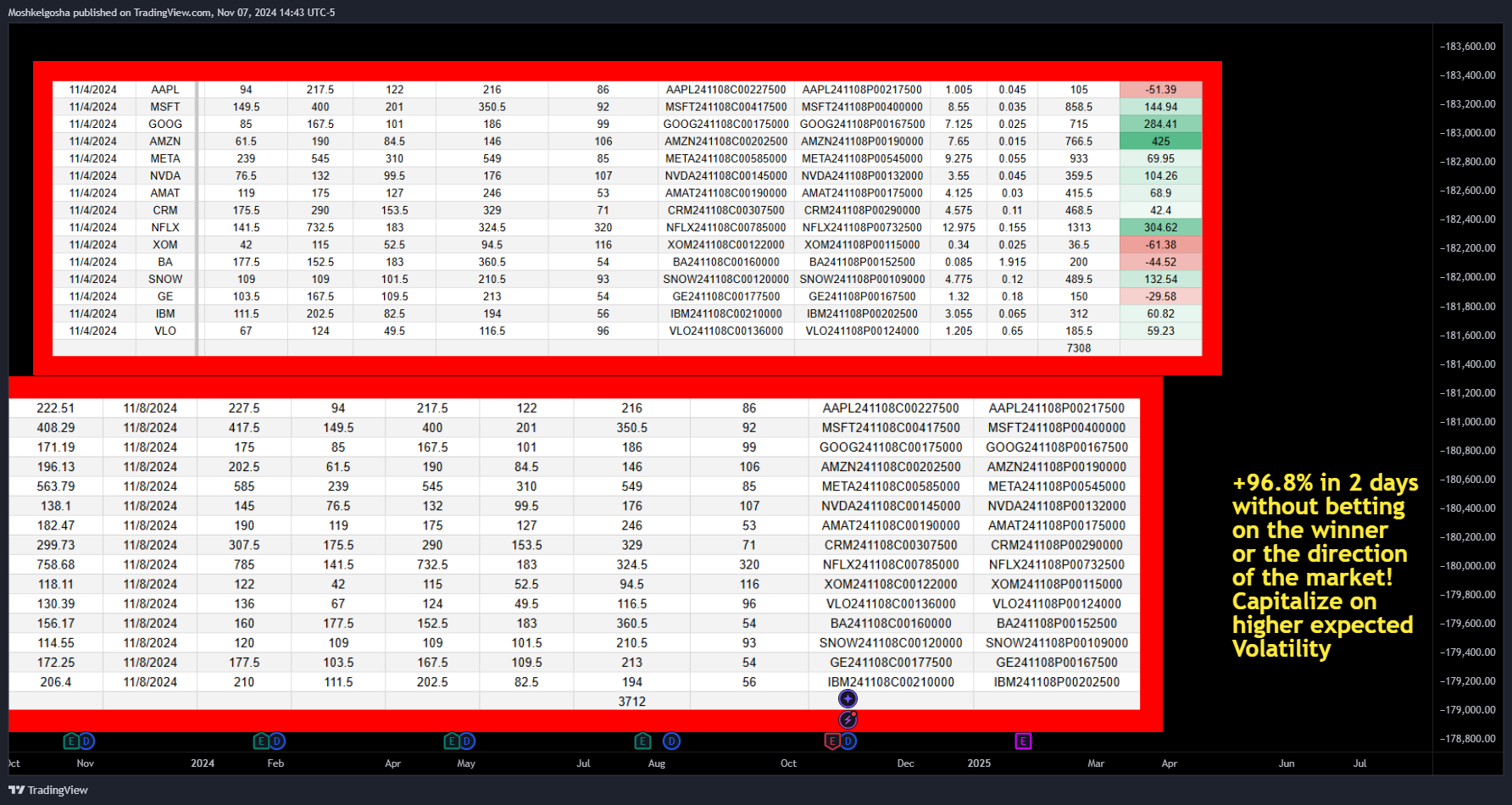Click the '2025' label on the time axis
Viewport: 1512px width, 805px height.
coord(979,763)
